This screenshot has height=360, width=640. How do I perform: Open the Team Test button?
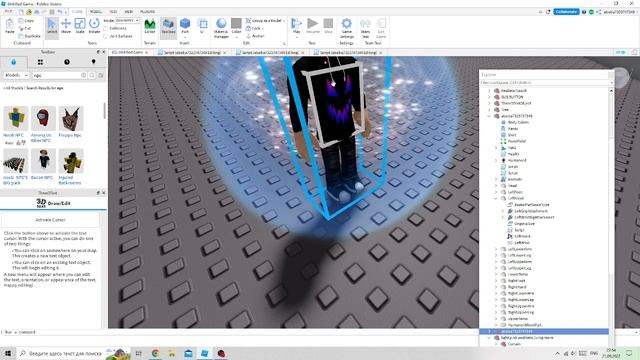pyautogui.click(x=365, y=27)
